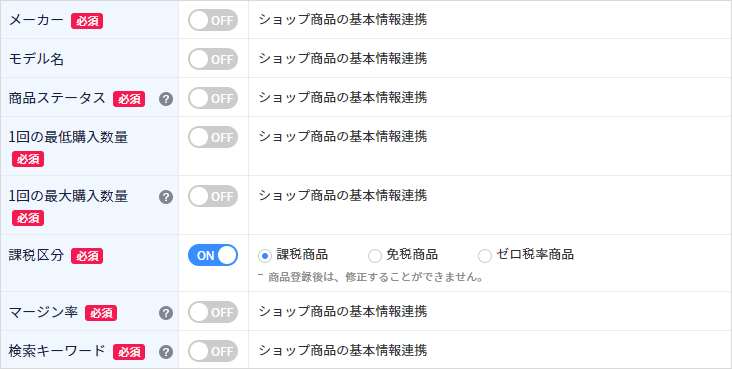732x369 pixels.
Task: Click the 課税区分 row label
Action: (x=36, y=255)
